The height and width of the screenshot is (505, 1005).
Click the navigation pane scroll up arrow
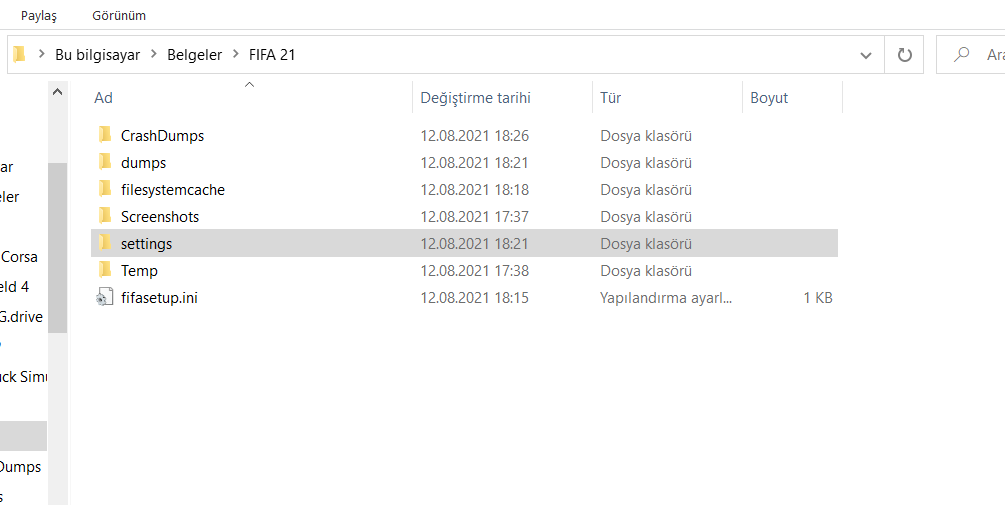[x=57, y=92]
